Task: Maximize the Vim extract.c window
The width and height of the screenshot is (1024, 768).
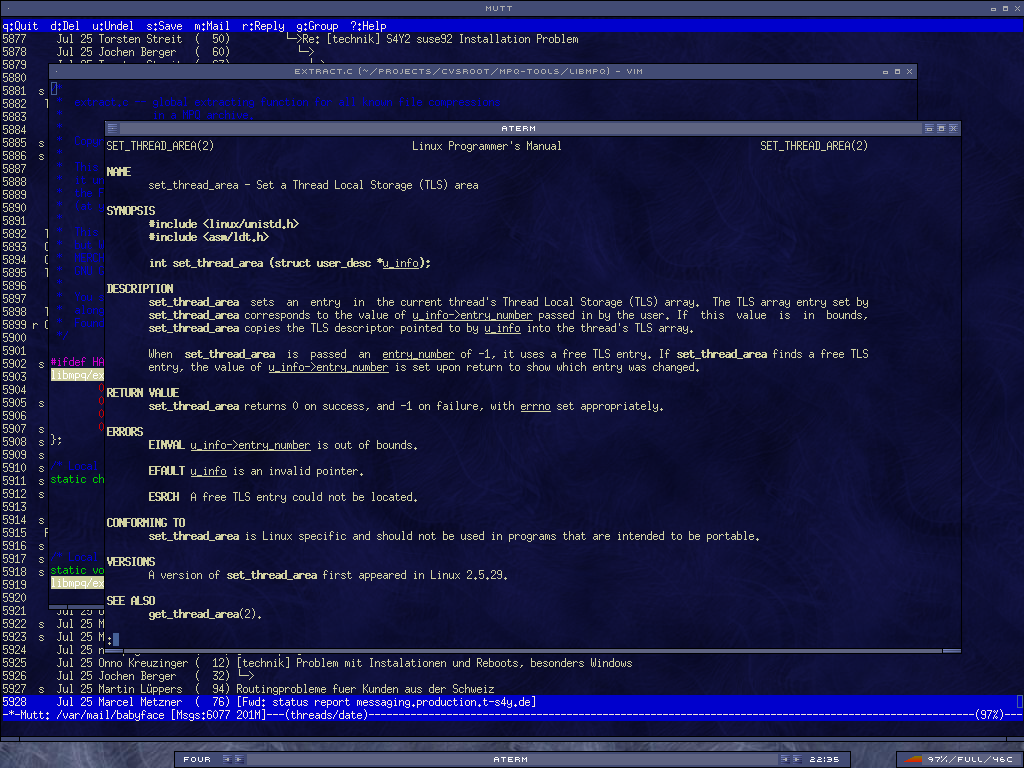Action: 897,71
